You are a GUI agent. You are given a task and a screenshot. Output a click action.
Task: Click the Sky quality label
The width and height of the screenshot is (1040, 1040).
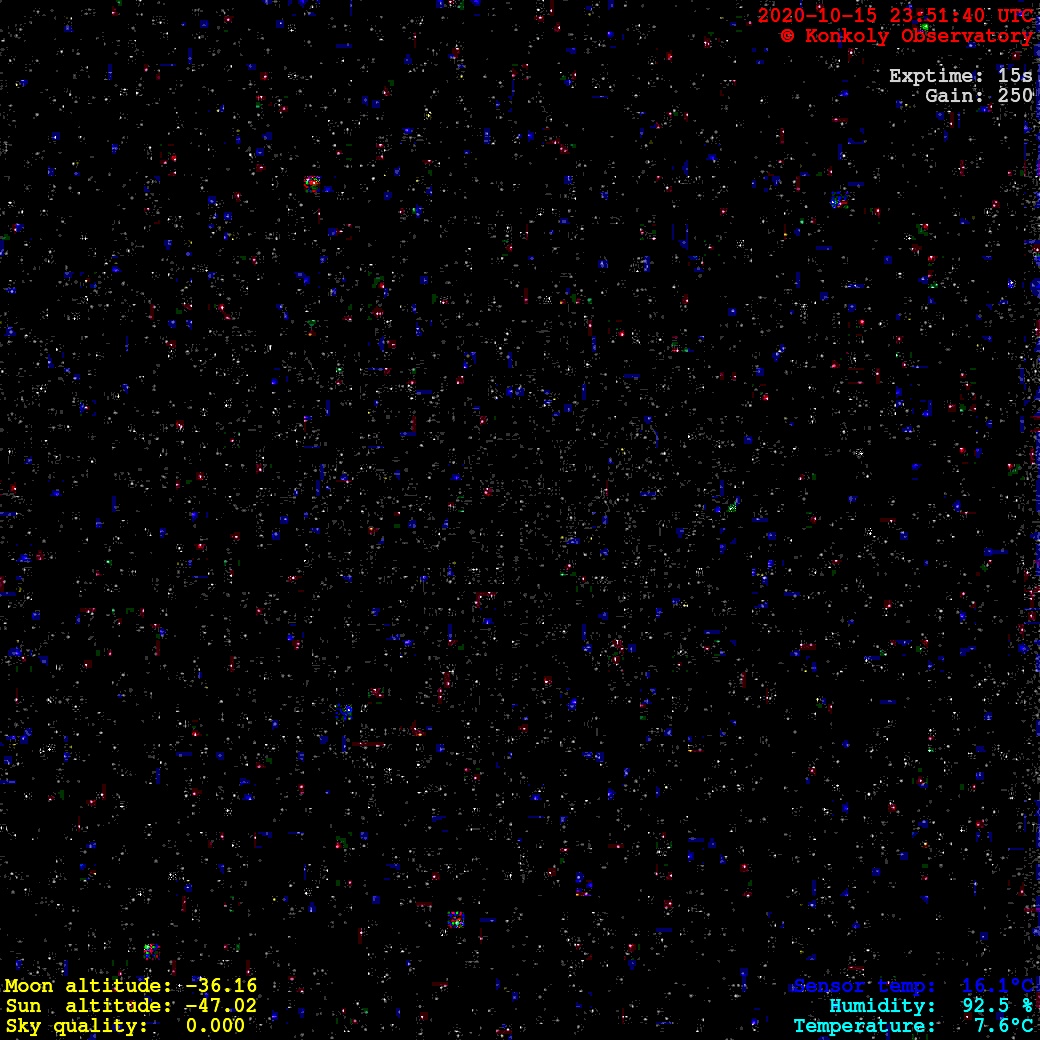[76, 1026]
